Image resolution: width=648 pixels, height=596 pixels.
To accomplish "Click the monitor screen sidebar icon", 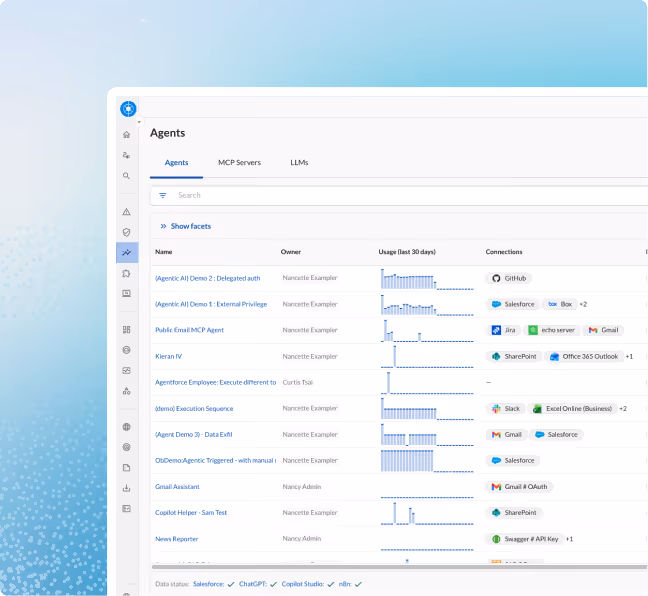I will [126, 293].
